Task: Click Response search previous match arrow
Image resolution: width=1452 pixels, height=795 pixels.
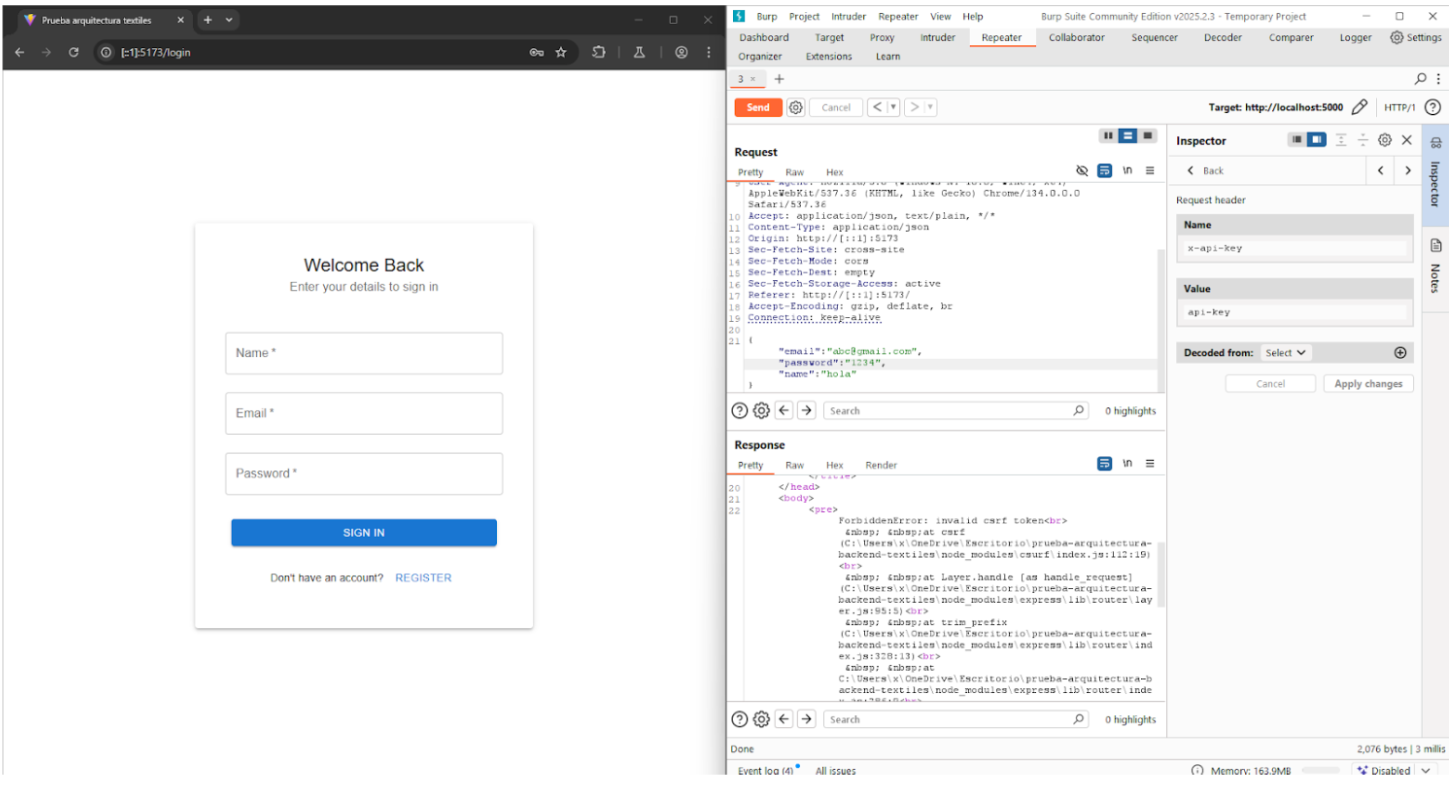Action: point(784,719)
